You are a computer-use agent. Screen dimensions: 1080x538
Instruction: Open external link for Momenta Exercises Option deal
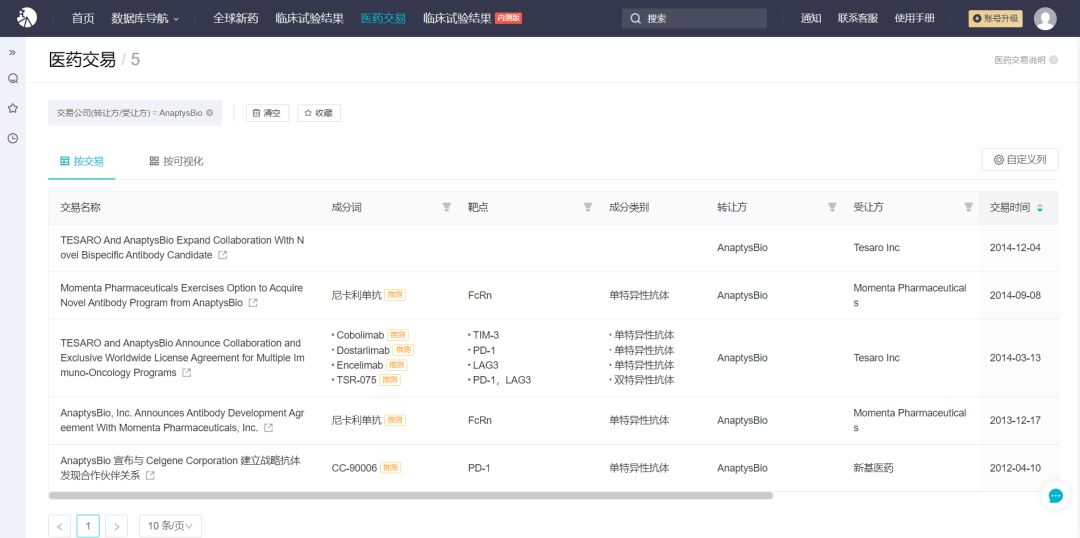pyautogui.click(x=253, y=303)
